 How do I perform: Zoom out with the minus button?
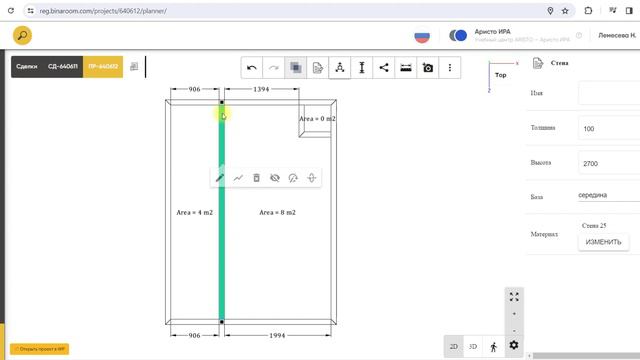(514, 330)
